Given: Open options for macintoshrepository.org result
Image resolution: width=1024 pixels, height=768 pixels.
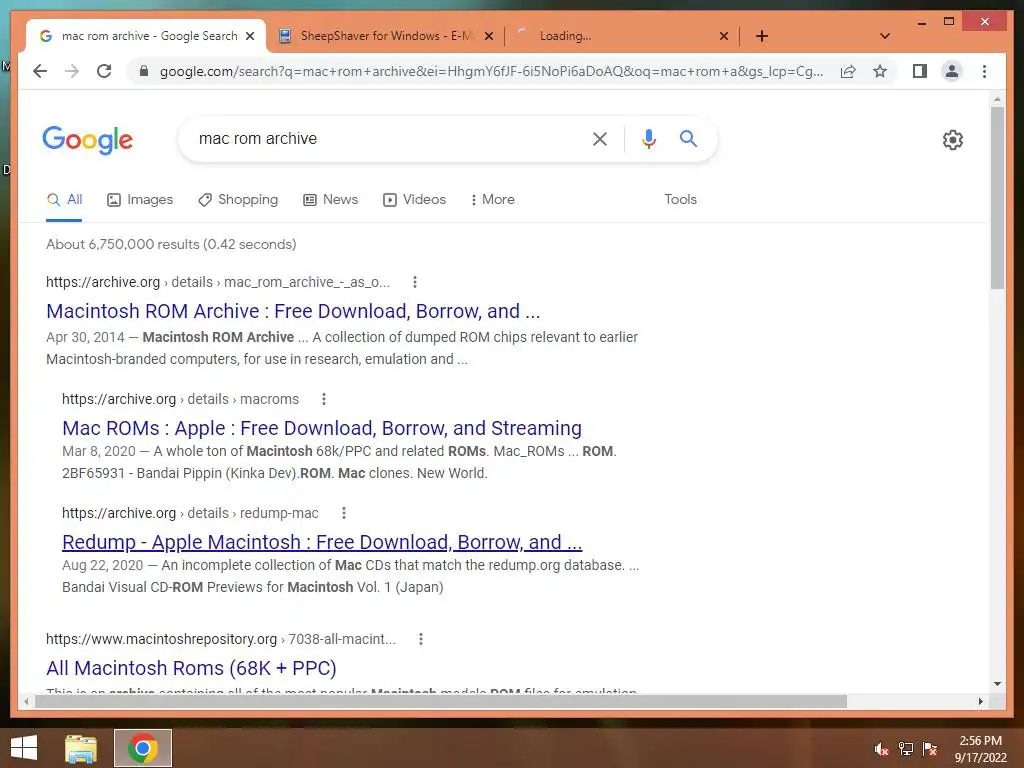Looking at the screenshot, I should click(421, 639).
